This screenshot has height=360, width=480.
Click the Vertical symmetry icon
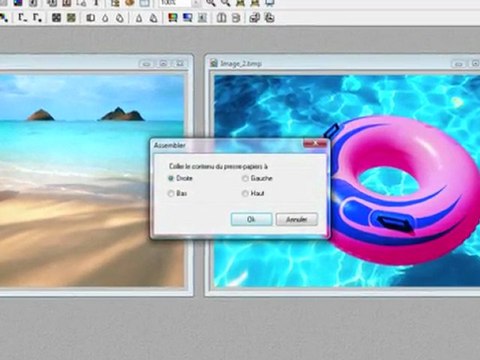[236, 18]
